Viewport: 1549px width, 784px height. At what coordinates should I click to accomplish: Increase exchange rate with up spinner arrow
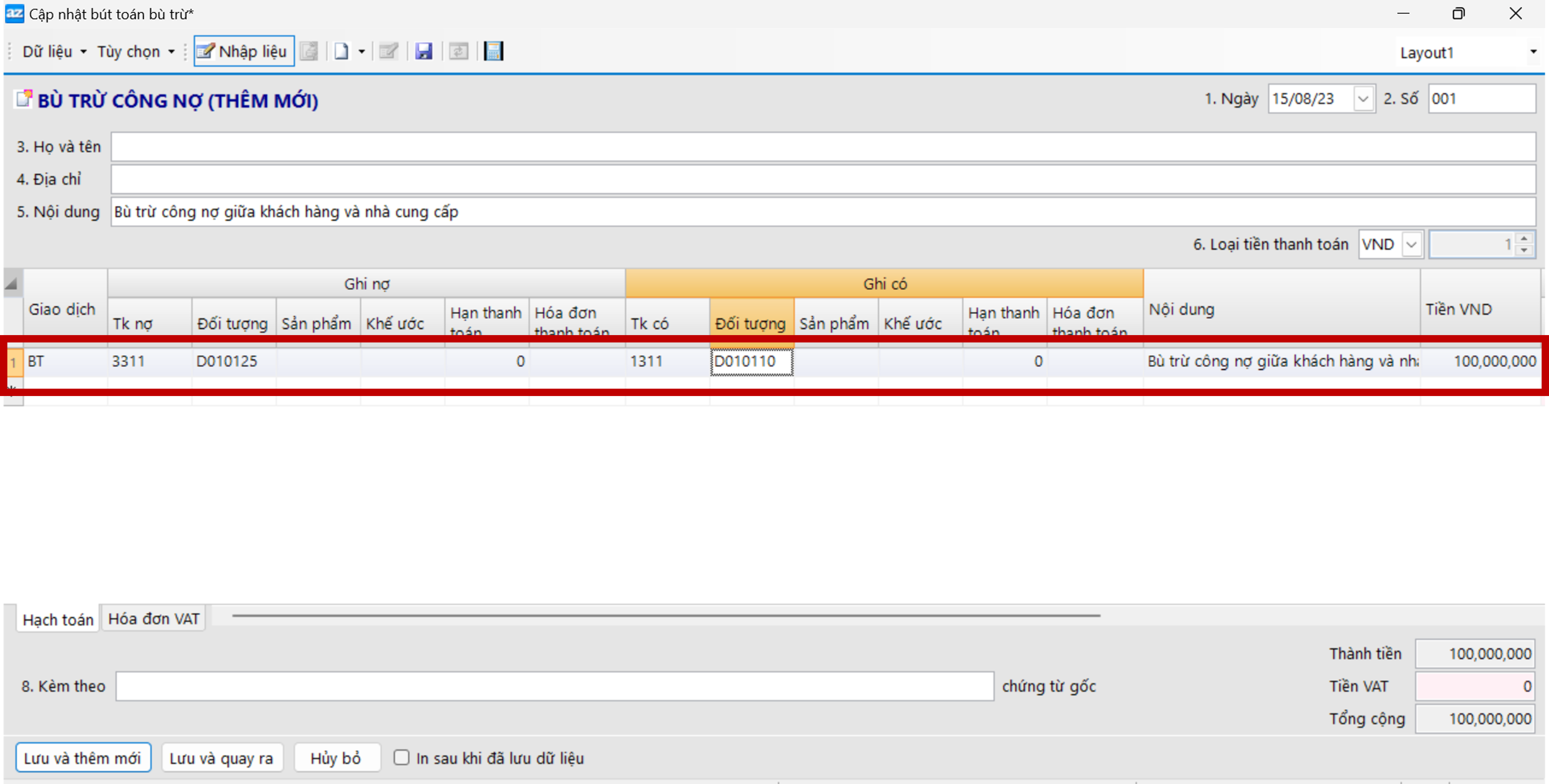coord(1524,238)
